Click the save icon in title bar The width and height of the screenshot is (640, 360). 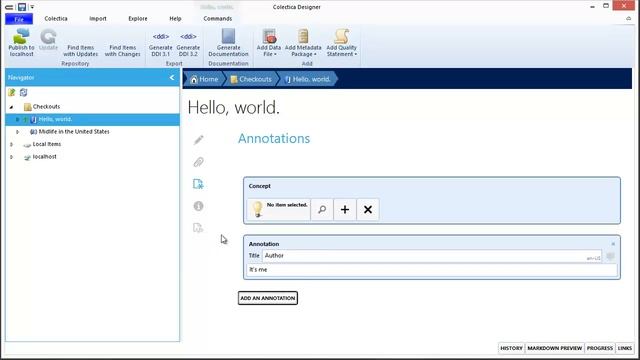22,7
